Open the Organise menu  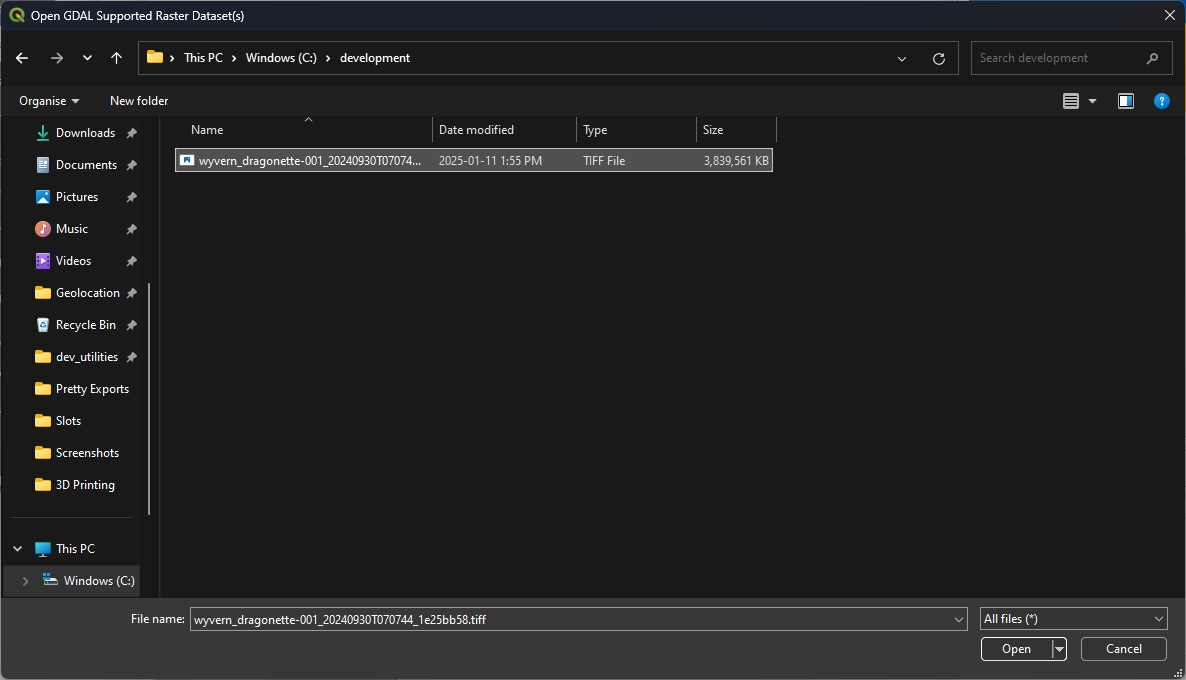(49, 101)
